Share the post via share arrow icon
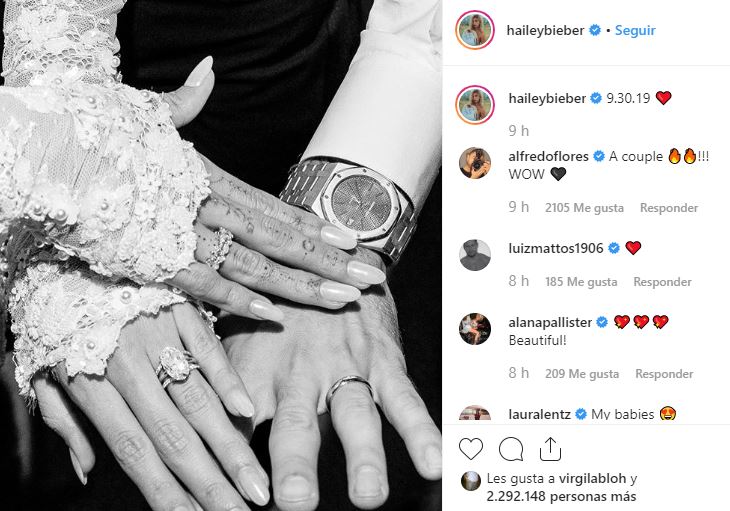This screenshot has width=730, height=511. coord(550,449)
